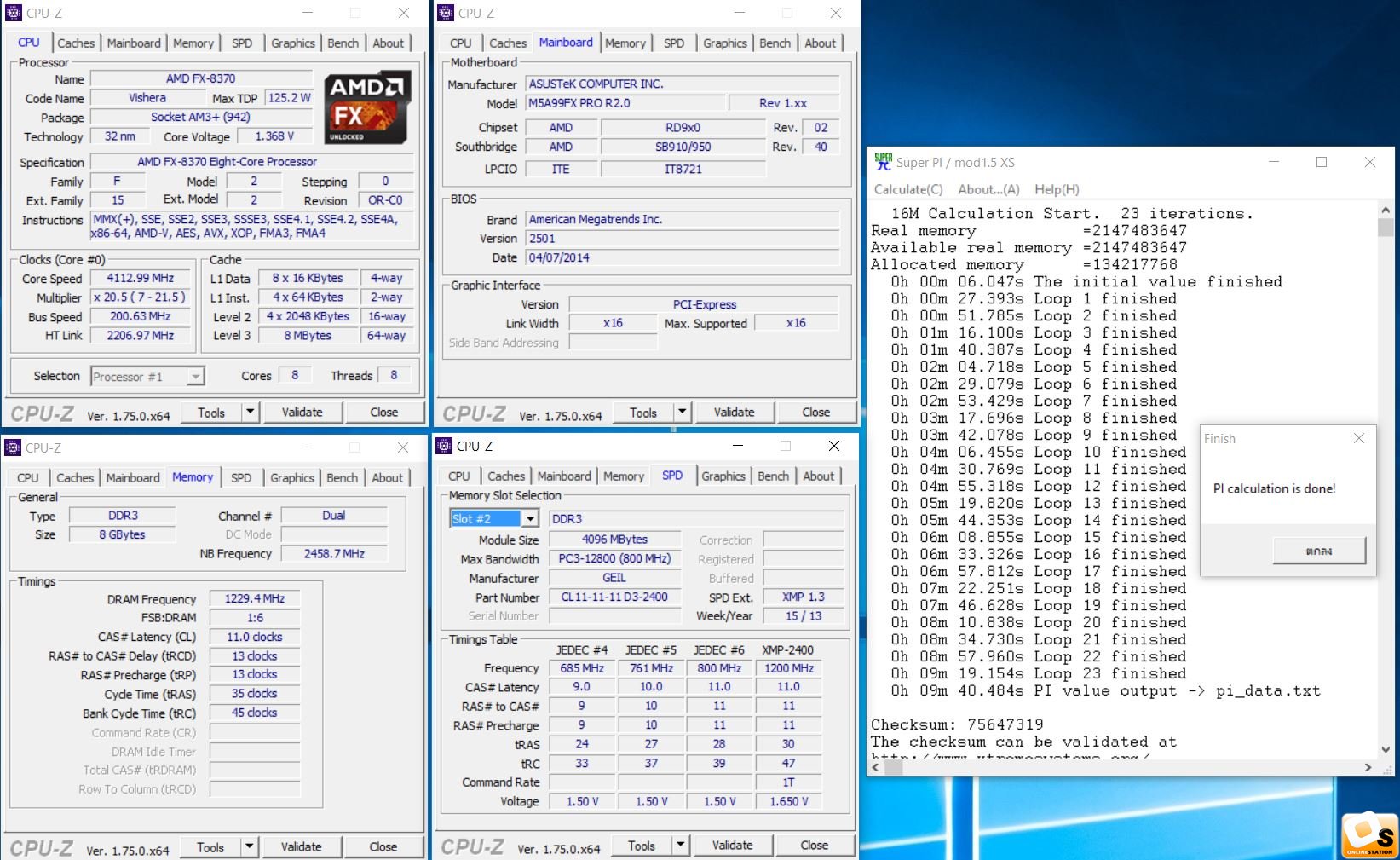Click the Core Voltage value 1.368 V
Image resolution: width=1400 pixels, height=860 pixels.
pos(274,136)
